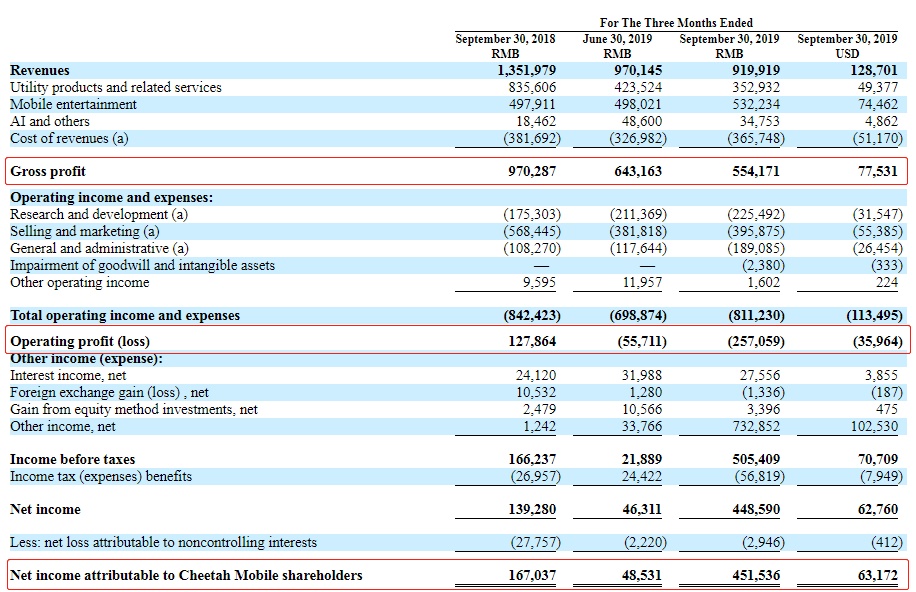Select 'Income before taxes' label
Viewport: 916px width, 592px height.
click(72, 459)
